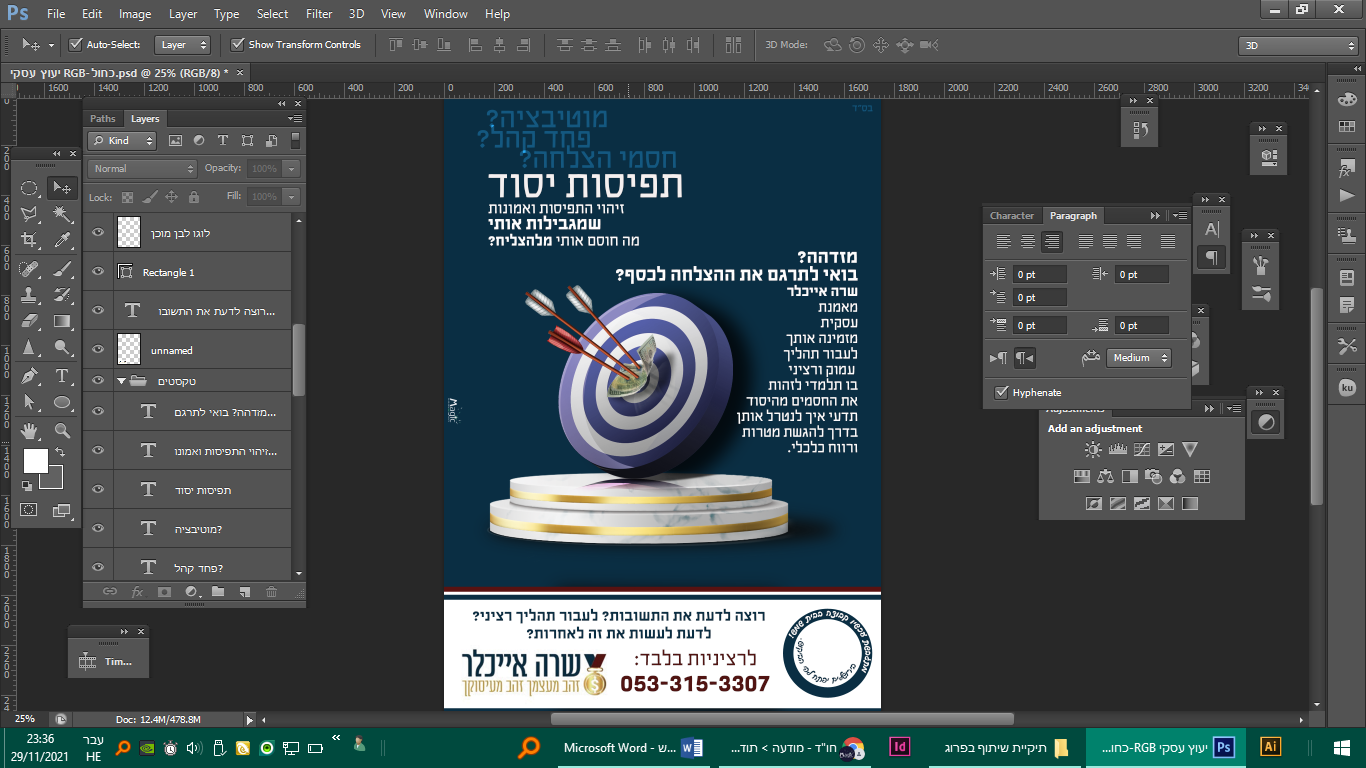The height and width of the screenshot is (768, 1366).
Task: Select the Sharpen tool
Action: pyautogui.click(x=30, y=348)
